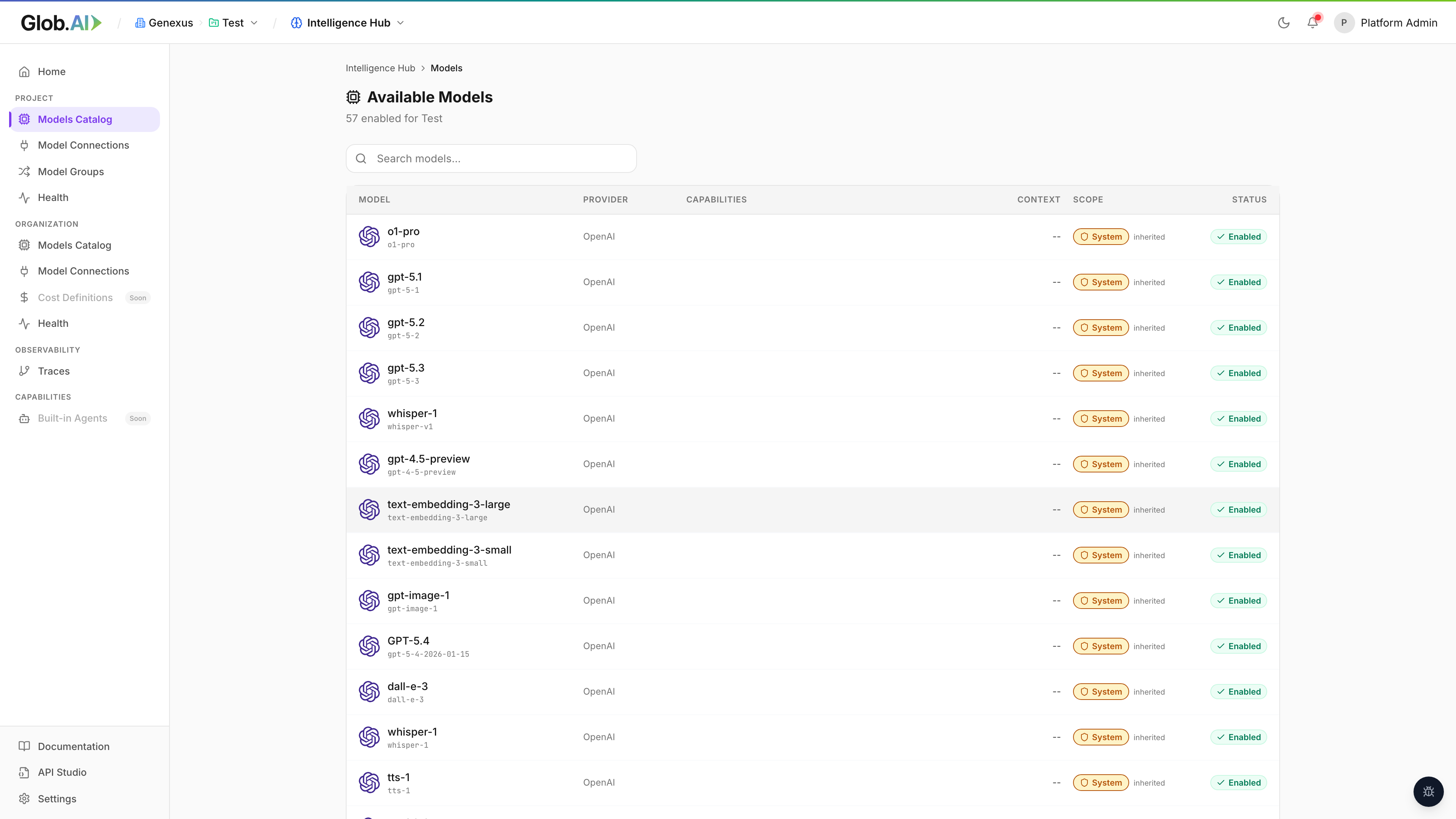Click the SCOPE column header
Image resolution: width=1456 pixels, height=819 pixels.
click(1088, 199)
